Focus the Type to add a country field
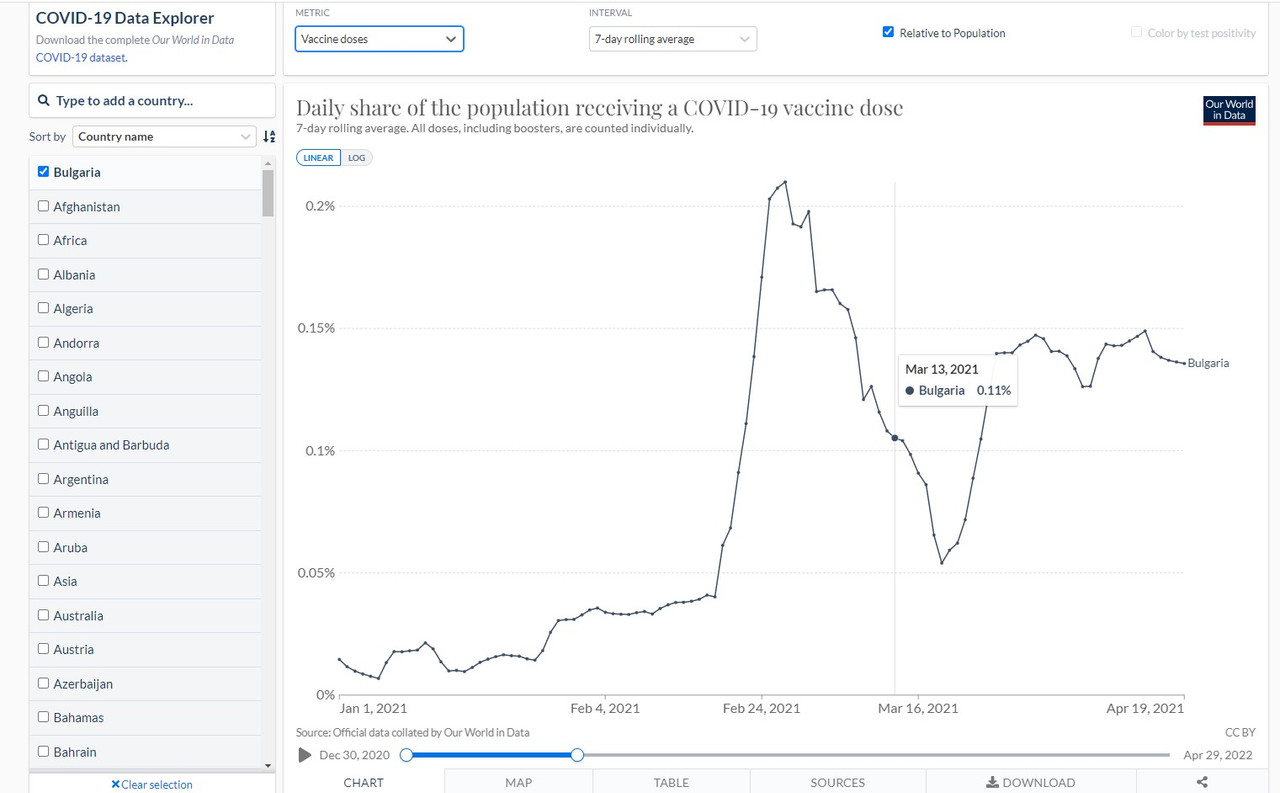 click(152, 101)
